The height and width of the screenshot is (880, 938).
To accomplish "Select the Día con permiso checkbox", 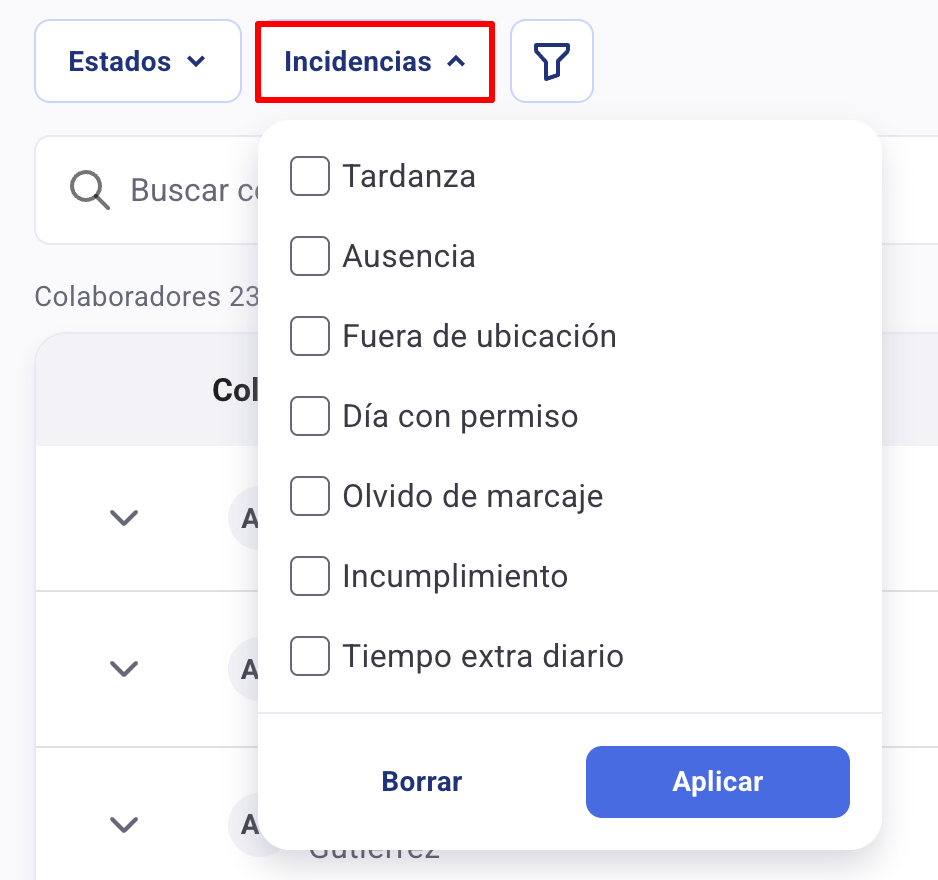I will click(310, 416).
